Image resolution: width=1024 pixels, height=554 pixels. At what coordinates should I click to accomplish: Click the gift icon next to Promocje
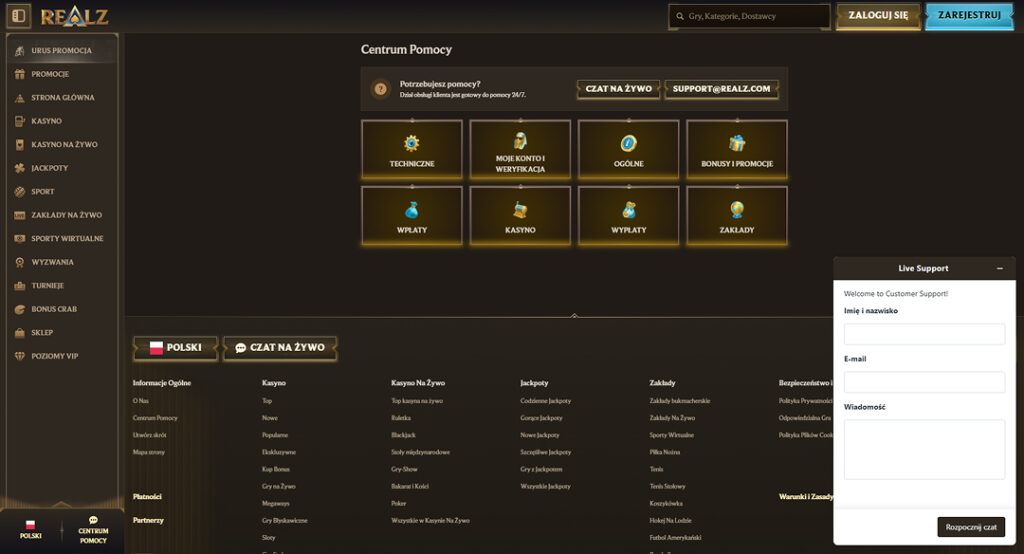pos(20,74)
